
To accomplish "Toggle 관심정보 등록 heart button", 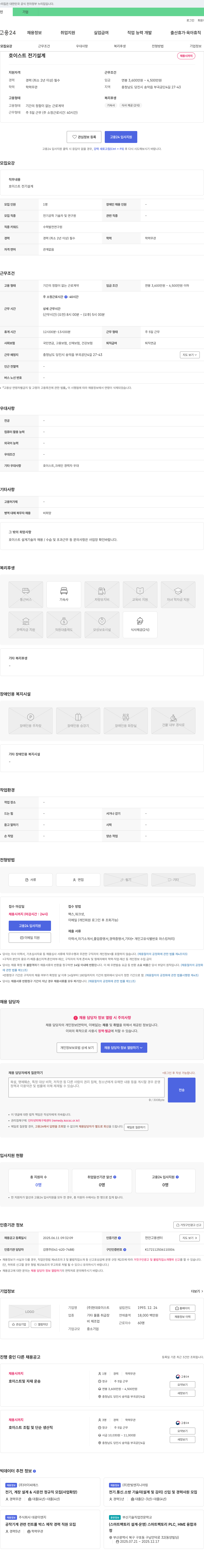I will [84, 137].
